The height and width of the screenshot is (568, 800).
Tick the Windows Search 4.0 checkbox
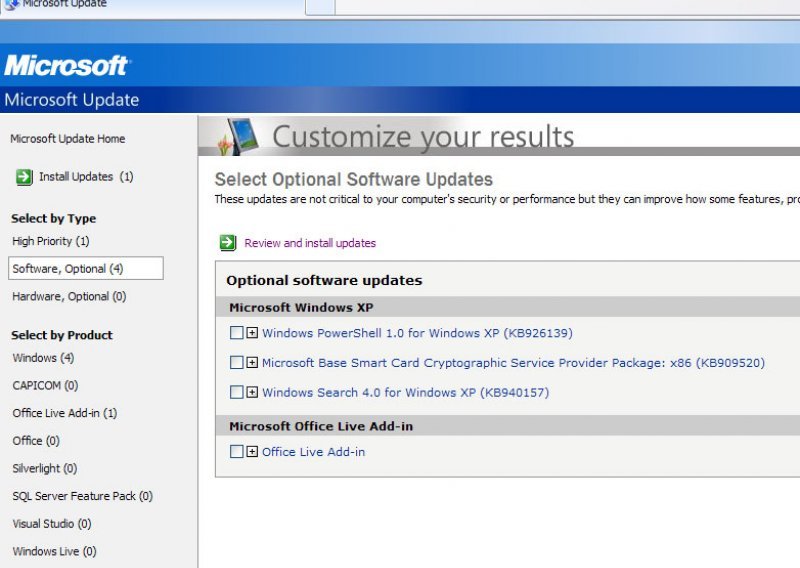coord(236,392)
